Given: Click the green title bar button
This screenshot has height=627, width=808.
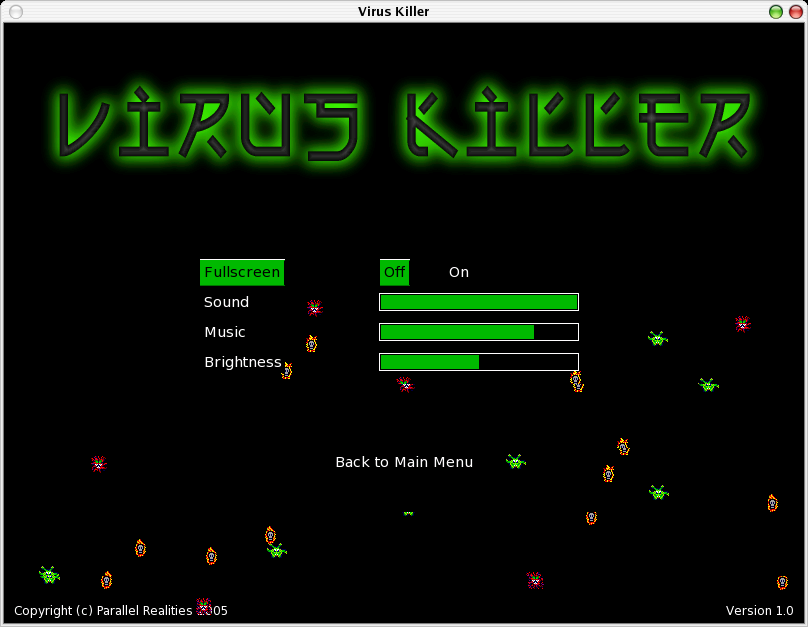Looking at the screenshot, I should point(775,11).
